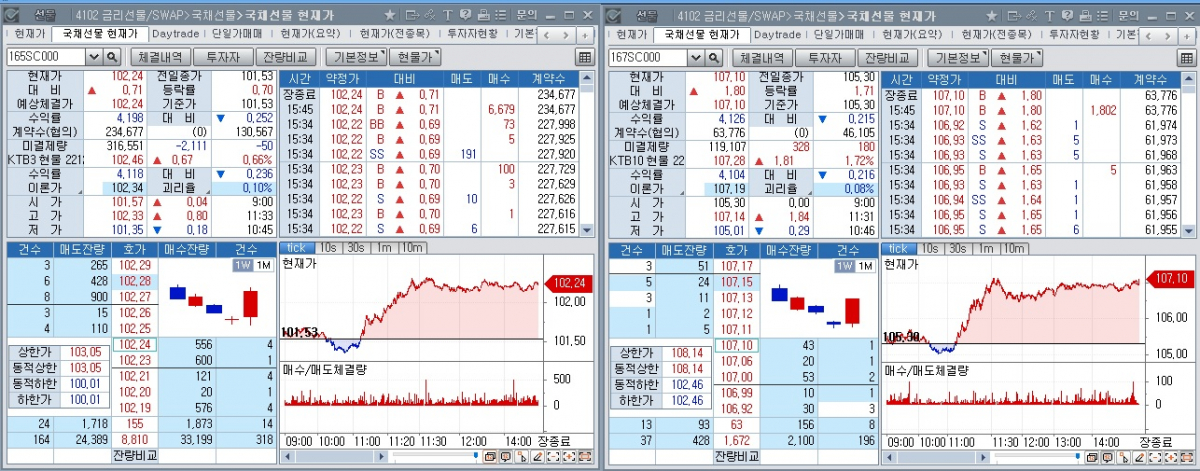The image size is (1200, 471).
Task: Show previous tabs arrow in right window
Action: 1148,35
